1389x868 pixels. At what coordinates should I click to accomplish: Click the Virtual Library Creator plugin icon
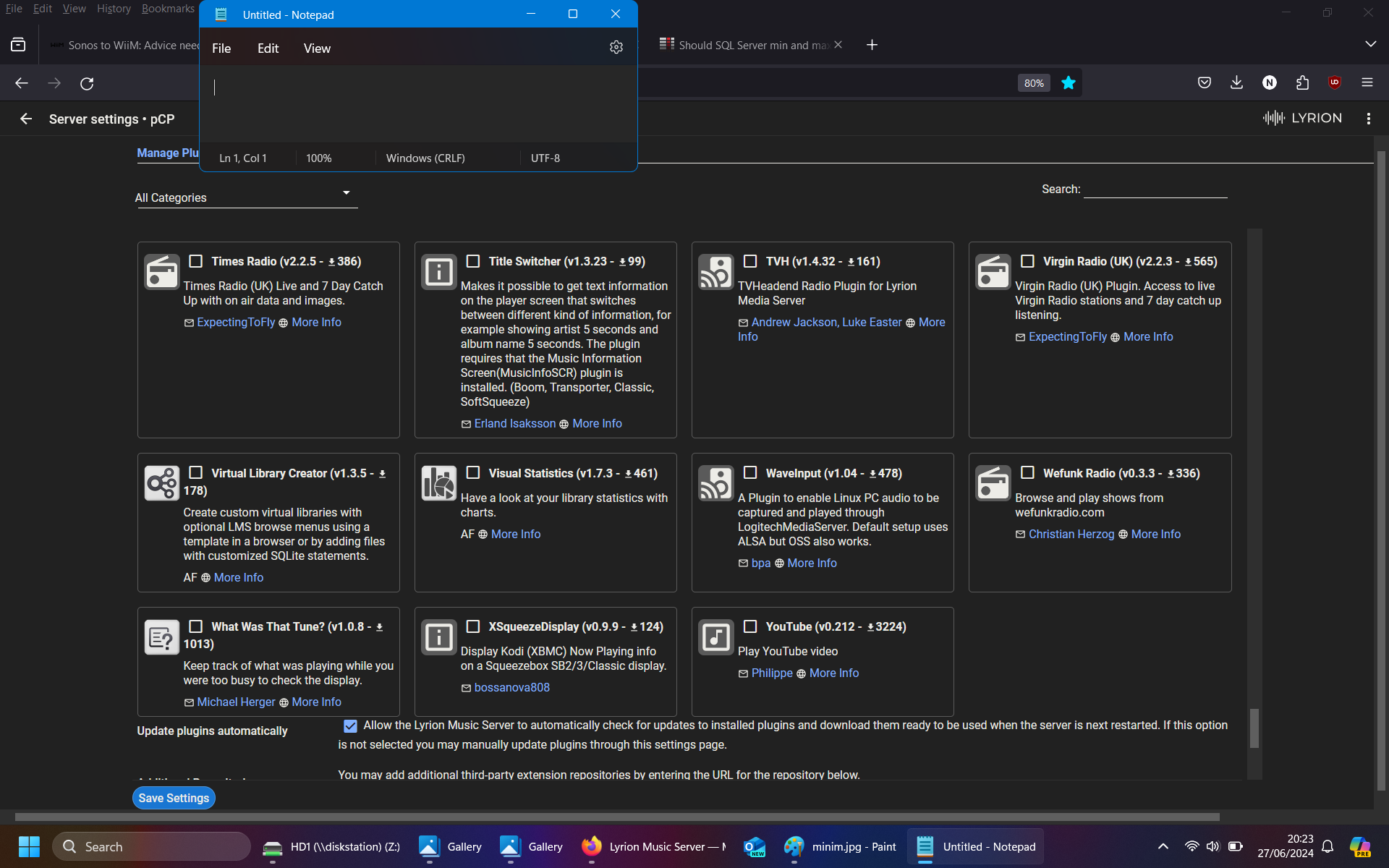click(x=162, y=484)
